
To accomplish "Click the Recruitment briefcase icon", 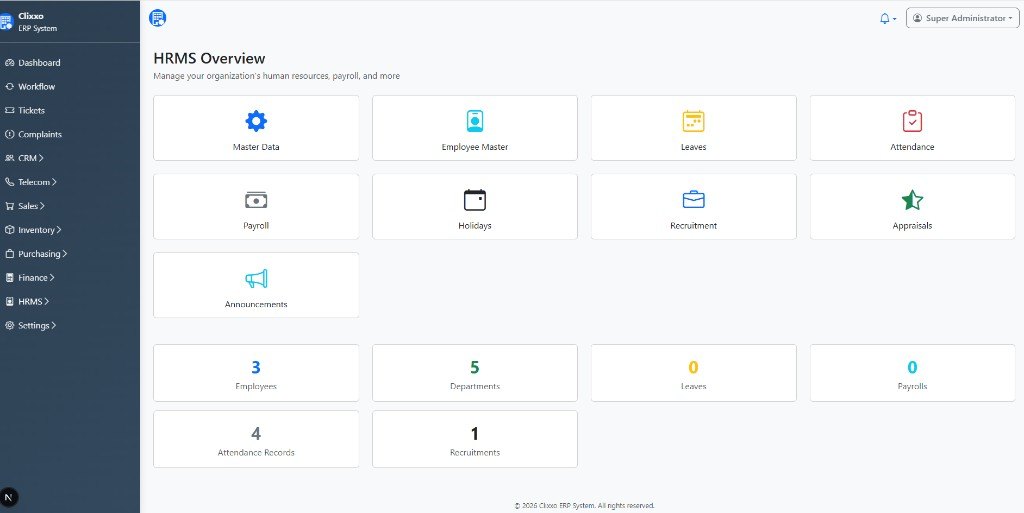I will point(694,200).
